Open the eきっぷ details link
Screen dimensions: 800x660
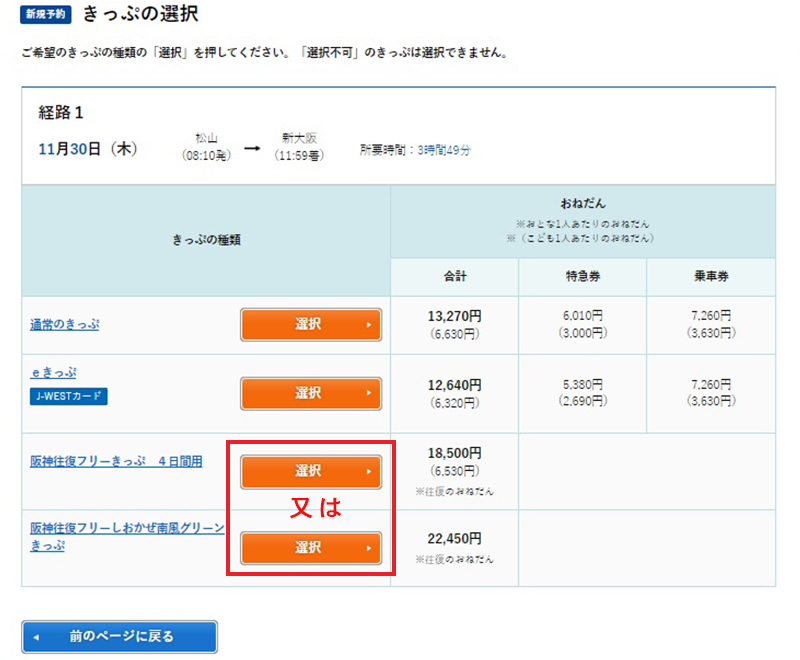[53, 373]
